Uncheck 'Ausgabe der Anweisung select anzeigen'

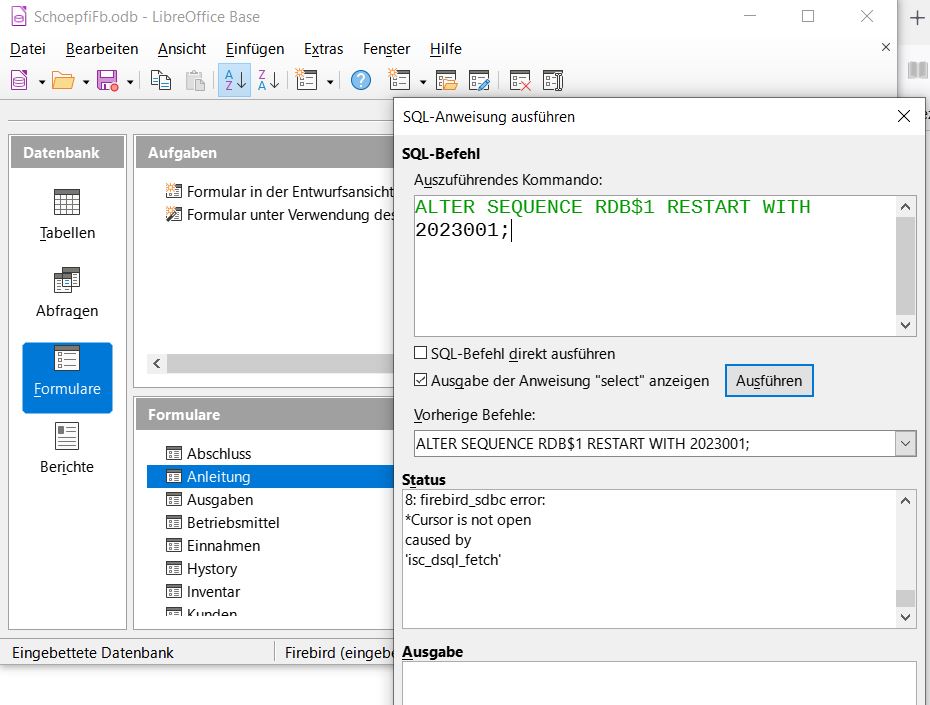(421, 380)
